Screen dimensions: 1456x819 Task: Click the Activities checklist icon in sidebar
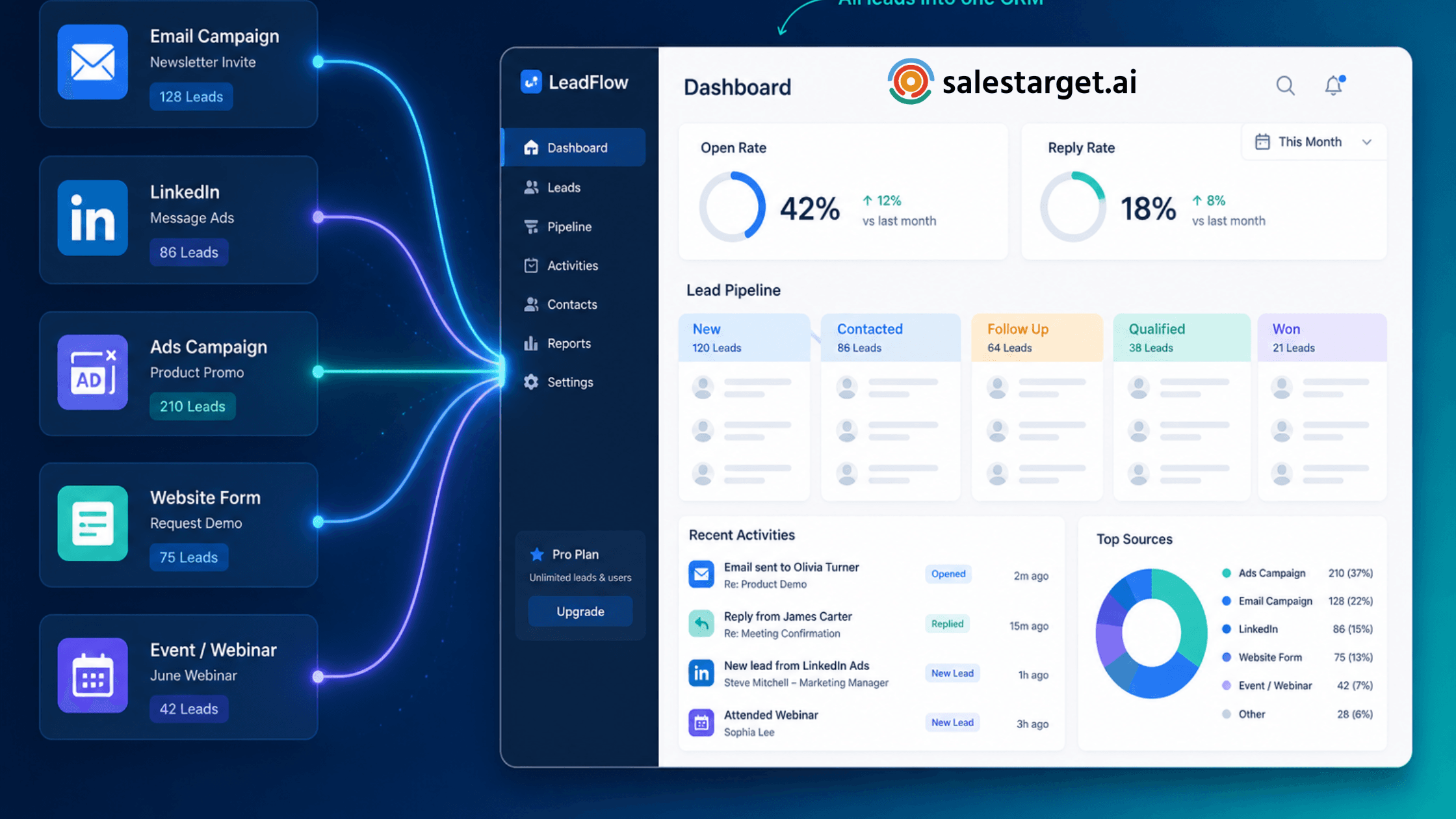click(x=531, y=265)
